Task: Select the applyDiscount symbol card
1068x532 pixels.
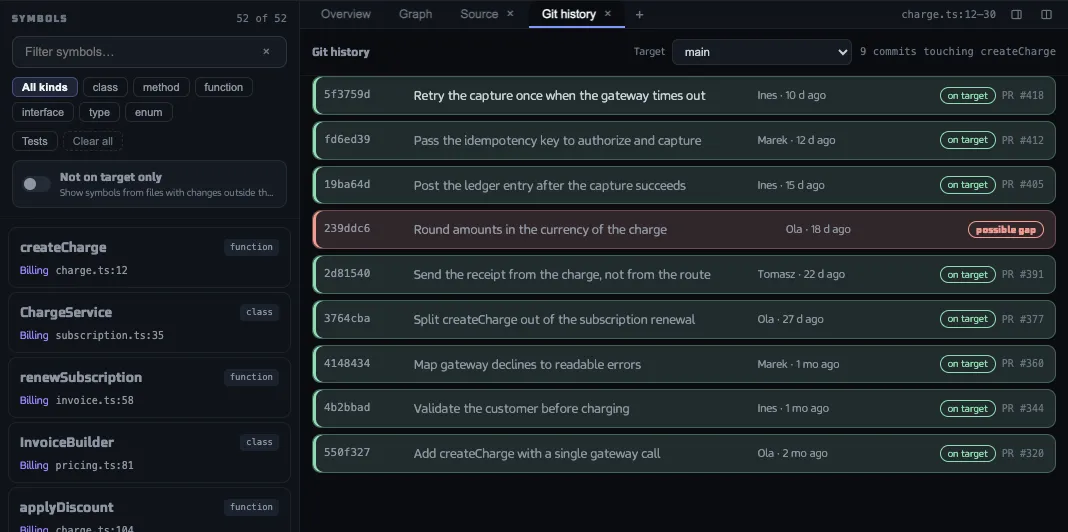Action: click(149, 510)
